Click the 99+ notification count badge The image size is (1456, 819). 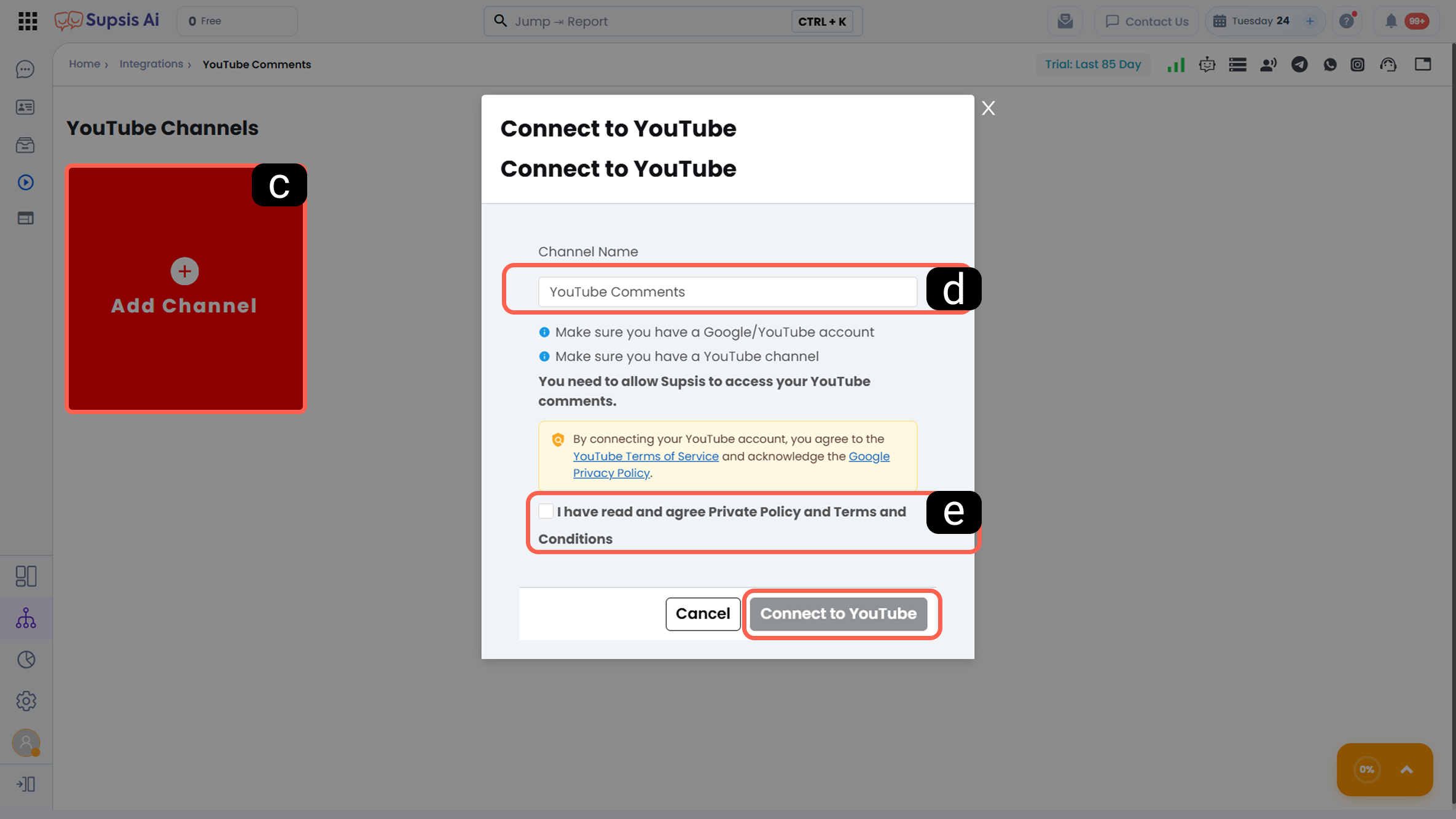1417,21
